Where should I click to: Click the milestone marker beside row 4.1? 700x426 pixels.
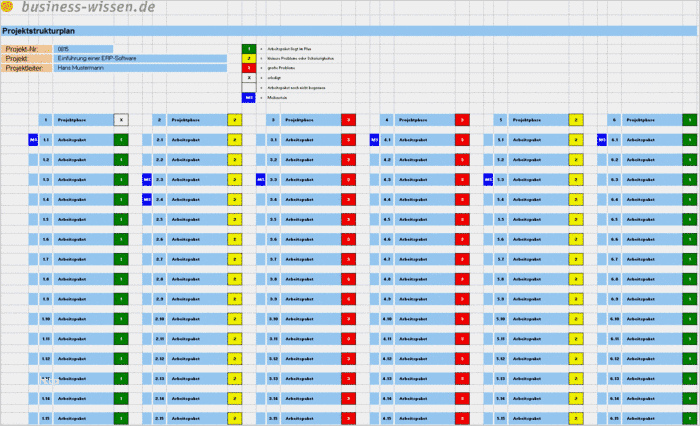pyautogui.click(x=375, y=140)
